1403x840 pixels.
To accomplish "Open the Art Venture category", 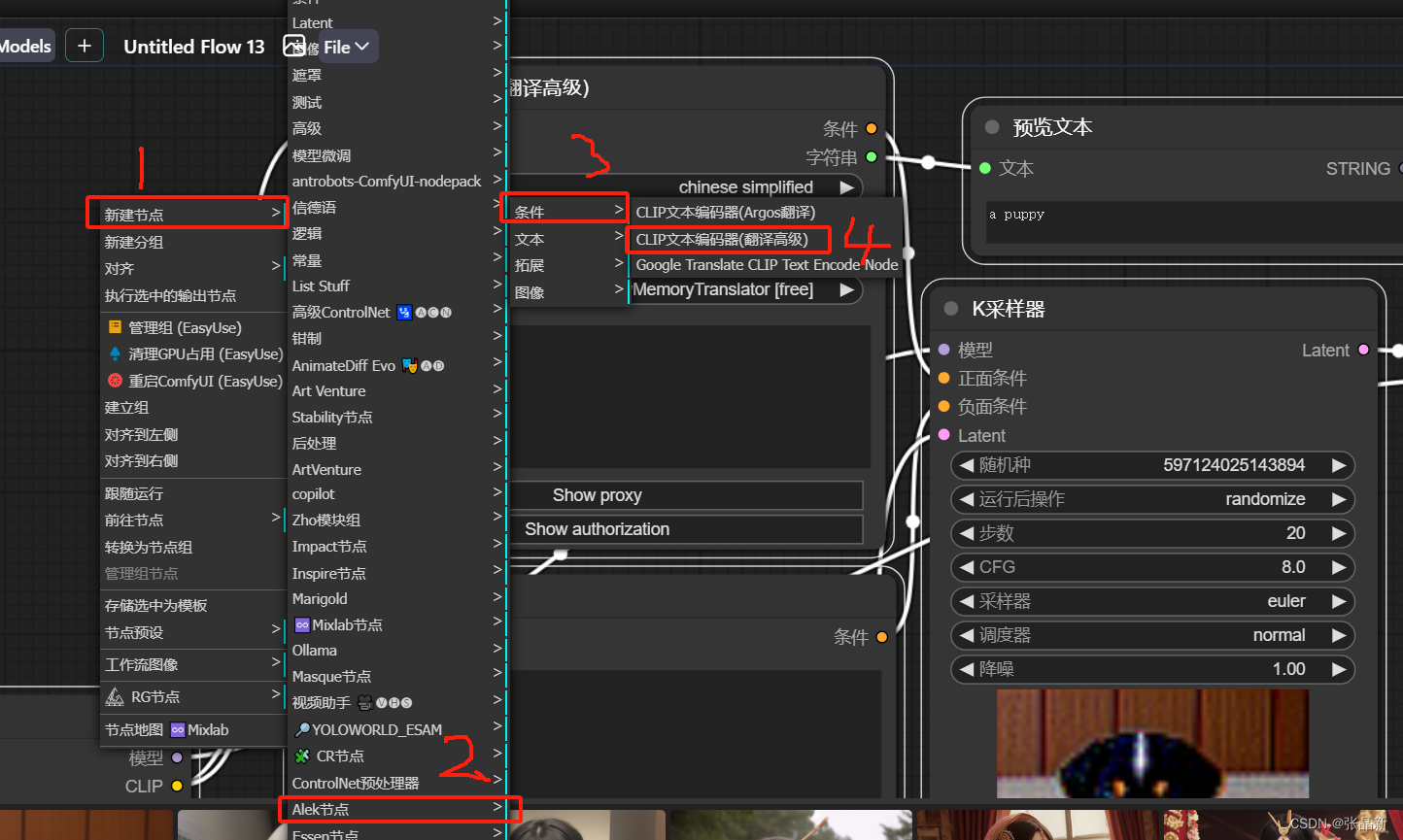I will (x=396, y=390).
